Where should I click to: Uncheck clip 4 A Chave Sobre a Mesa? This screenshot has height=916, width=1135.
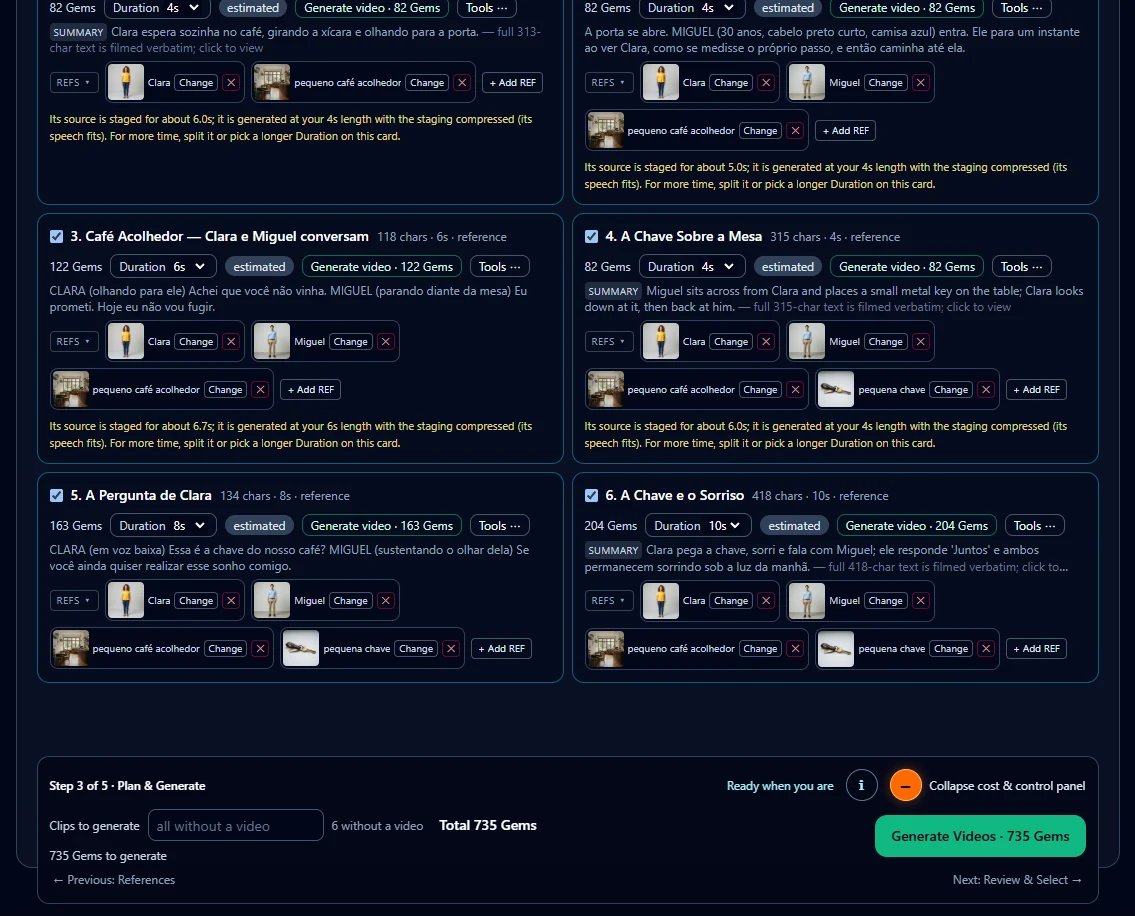pos(591,237)
